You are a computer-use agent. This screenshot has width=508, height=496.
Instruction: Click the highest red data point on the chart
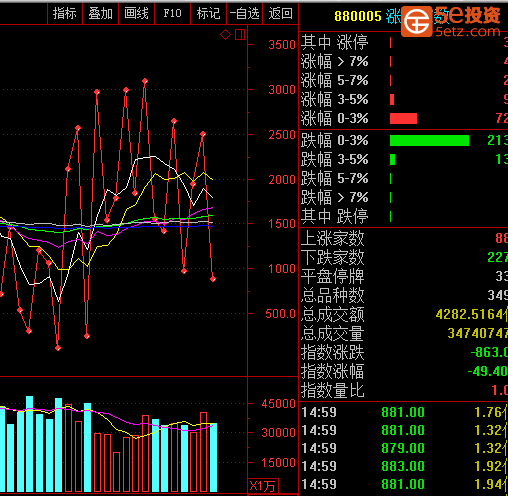[x=145, y=81]
